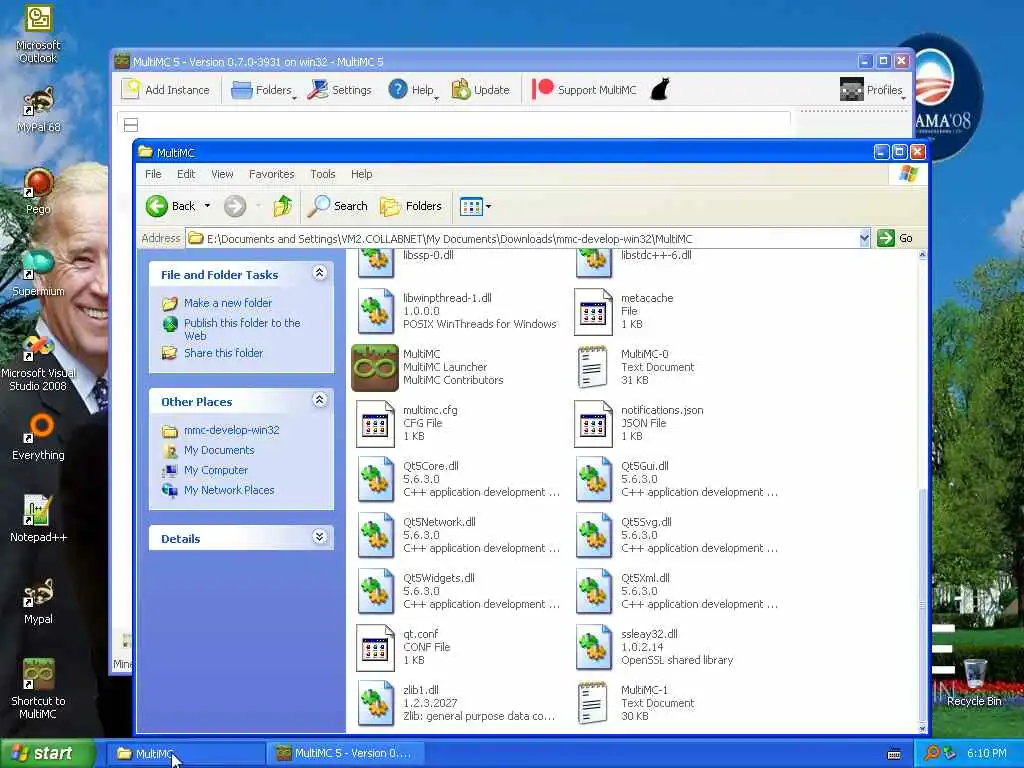The width and height of the screenshot is (1024, 768).
Task: Go up one folder level
Action: click(283, 206)
